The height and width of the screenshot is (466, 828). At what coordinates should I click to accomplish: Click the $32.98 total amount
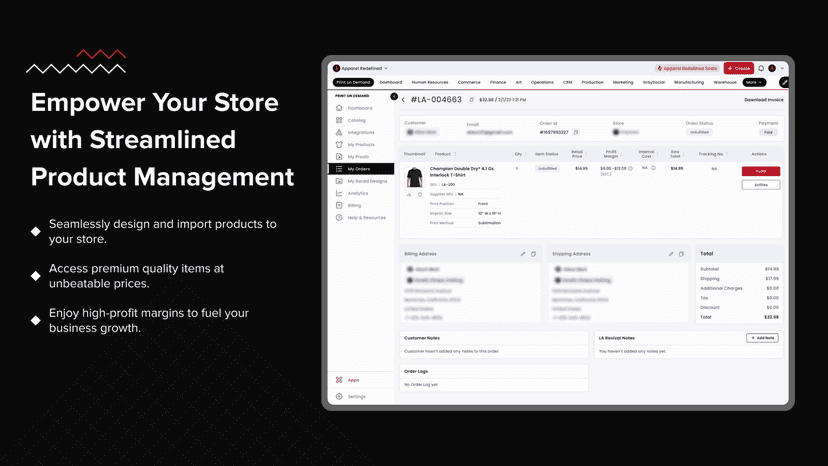coord(771,317)
